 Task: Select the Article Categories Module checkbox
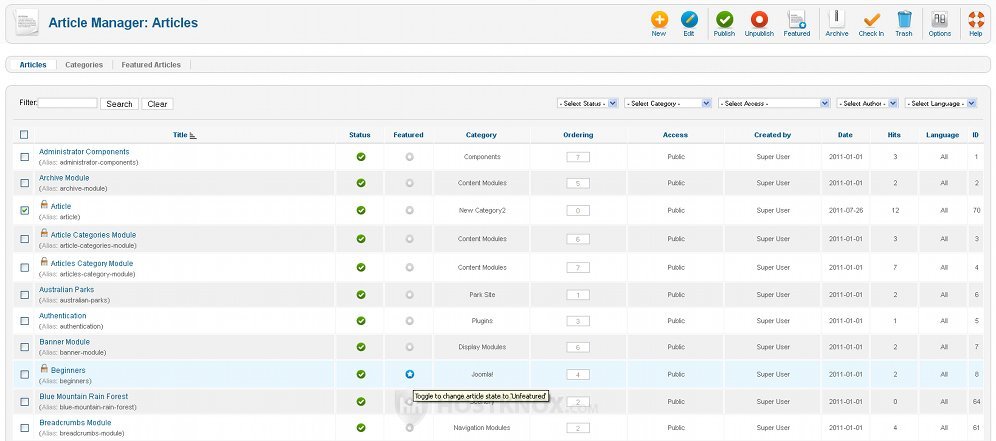click(25, 239)
